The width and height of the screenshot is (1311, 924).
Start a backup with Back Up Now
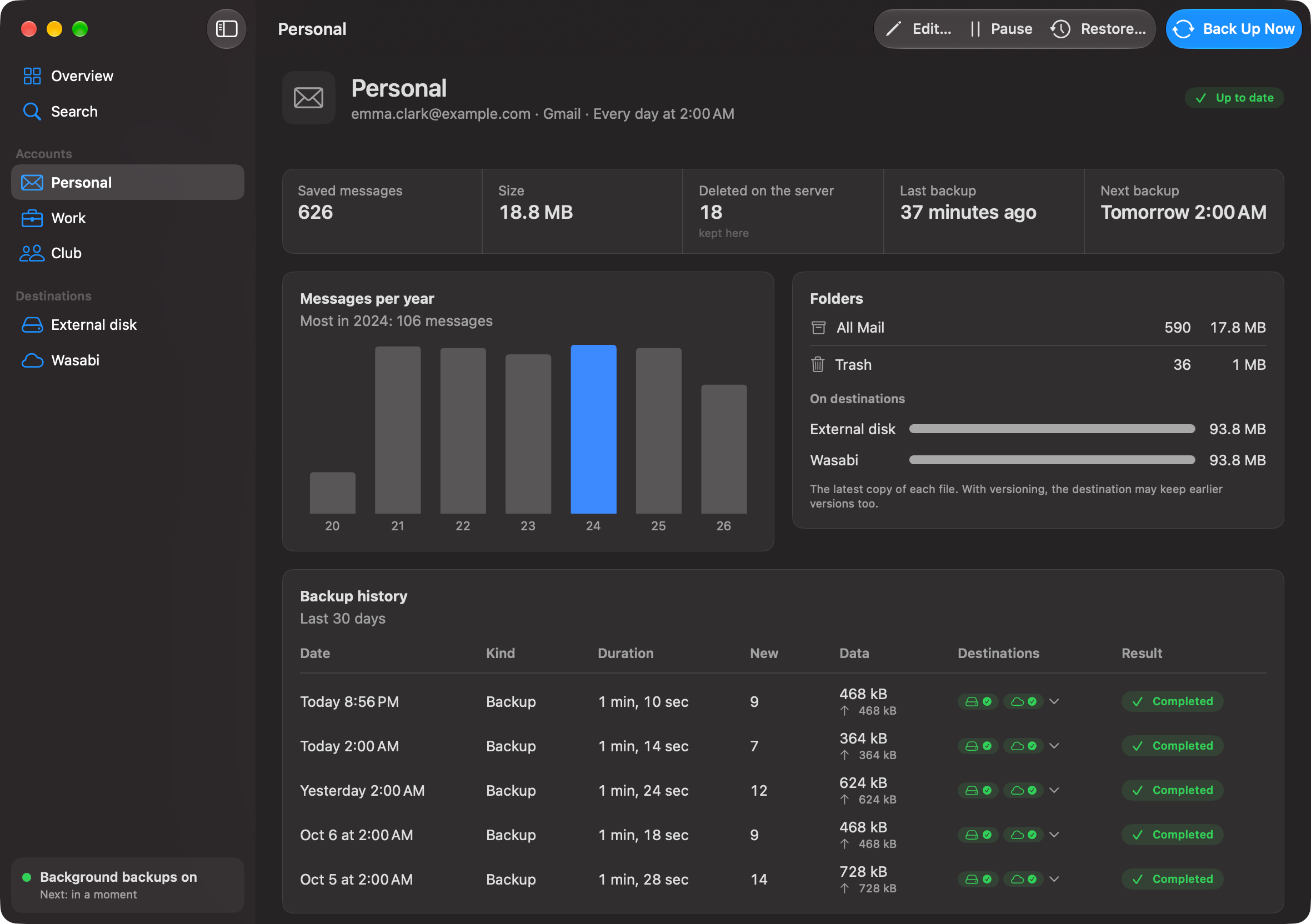point(1234,28)
